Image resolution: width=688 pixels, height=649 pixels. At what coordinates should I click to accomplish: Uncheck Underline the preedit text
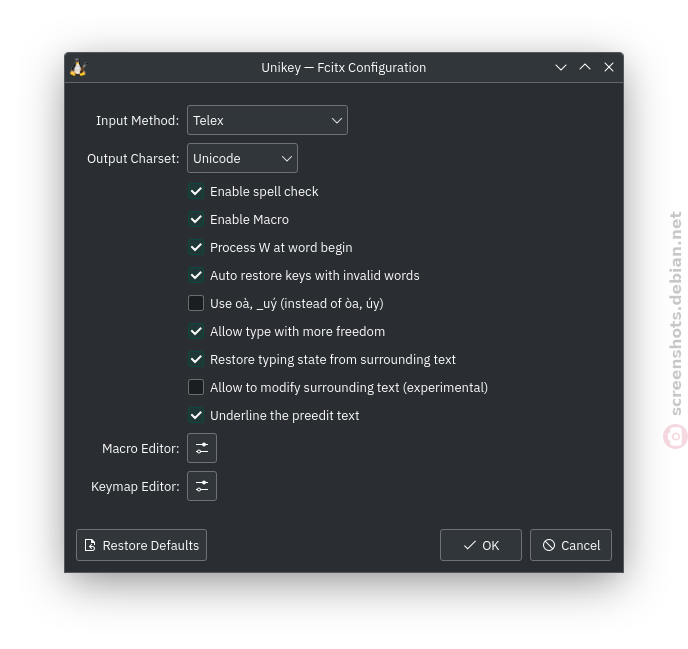click(196, 415)
